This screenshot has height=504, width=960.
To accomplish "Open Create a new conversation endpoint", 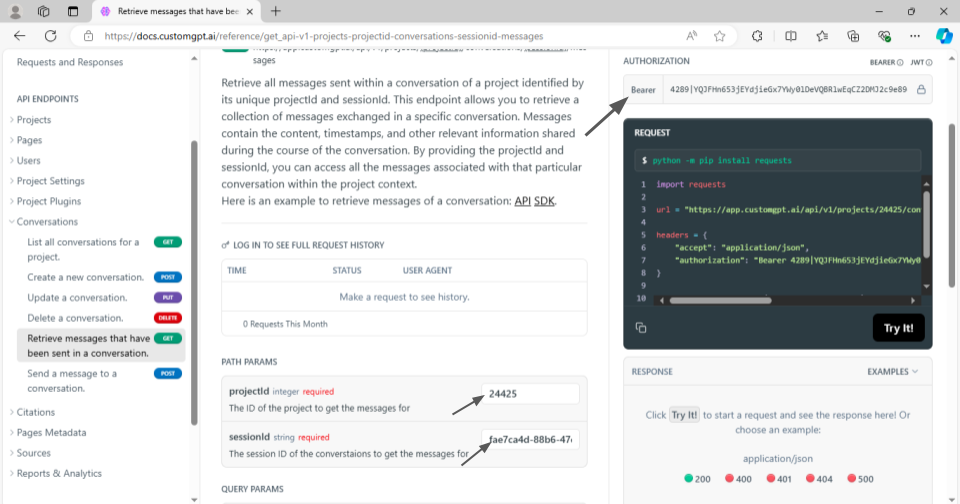I will click(103, 277).
